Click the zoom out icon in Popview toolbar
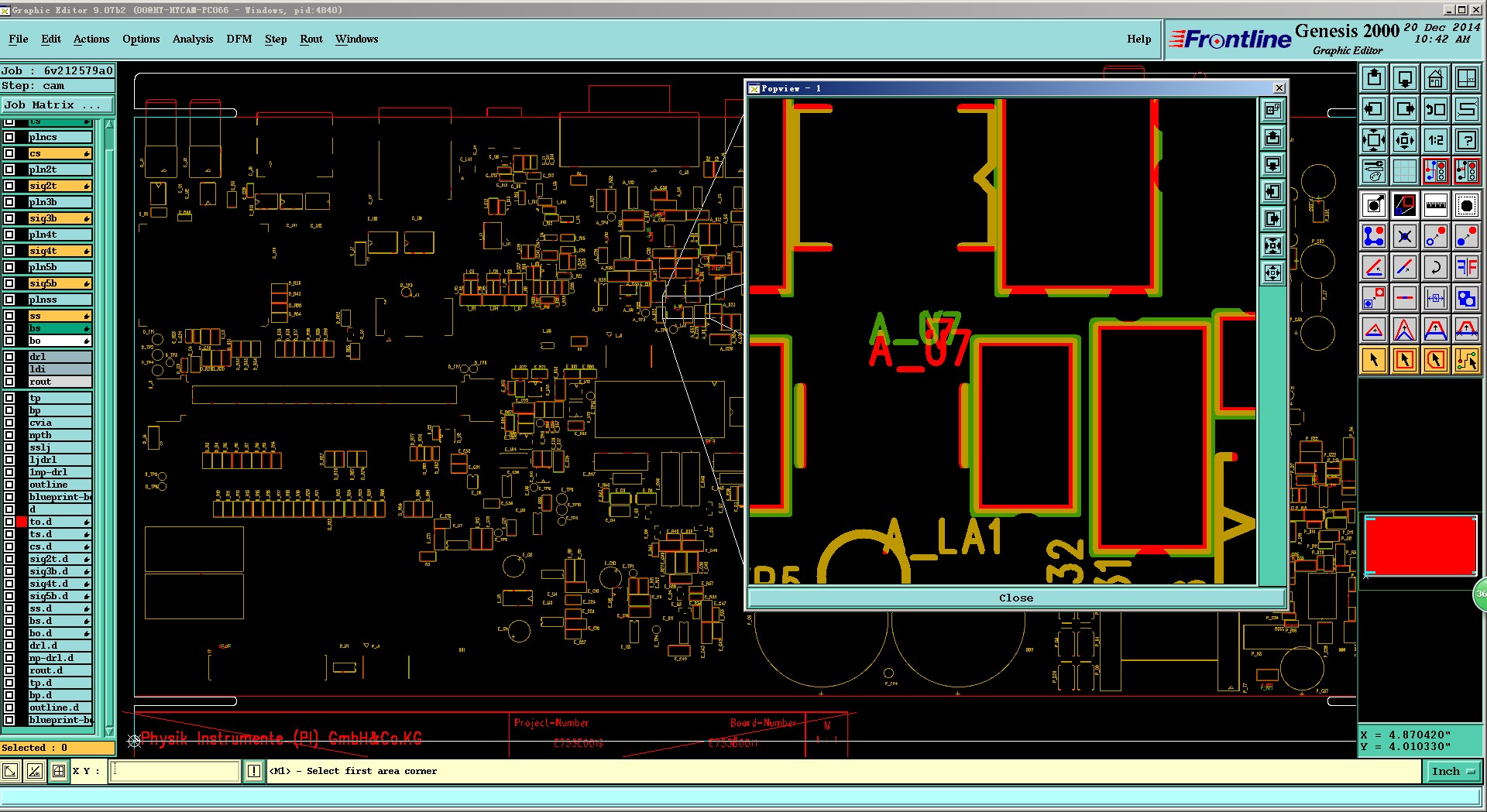This screenshot has width=1487, height=812. click(1272, 273)
